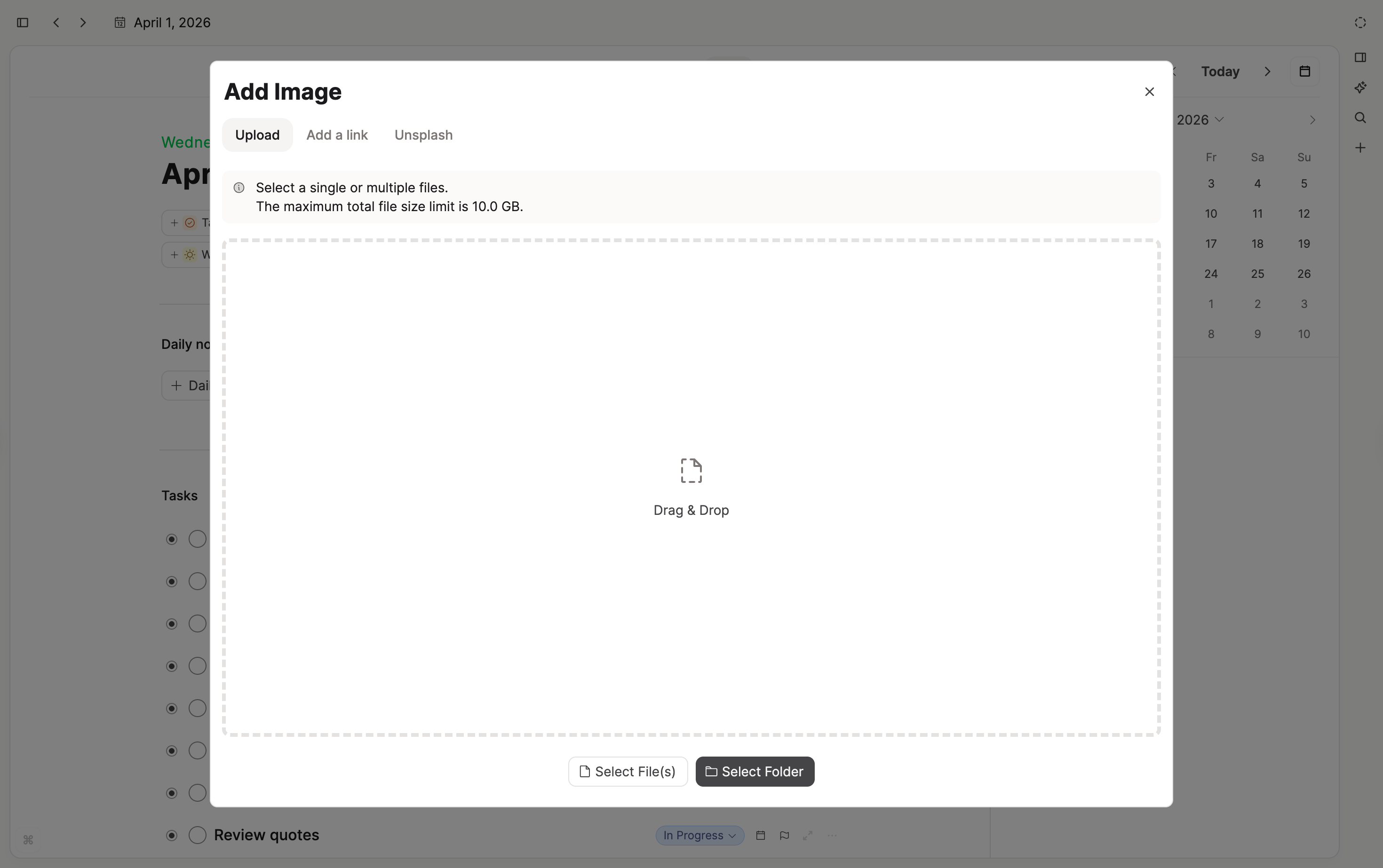This screenshot has width=1383, height=868.
Task: Toggle the completion circle on Review quotes
Action: click(x=198, y=835)
